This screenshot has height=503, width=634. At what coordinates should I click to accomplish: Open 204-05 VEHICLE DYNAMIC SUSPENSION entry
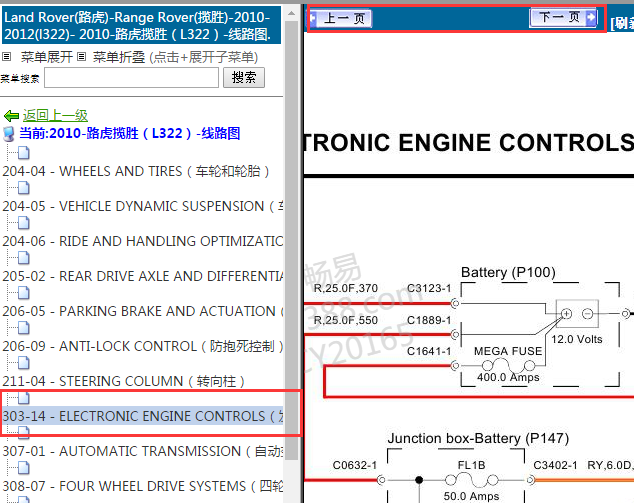tap(143, 206)
